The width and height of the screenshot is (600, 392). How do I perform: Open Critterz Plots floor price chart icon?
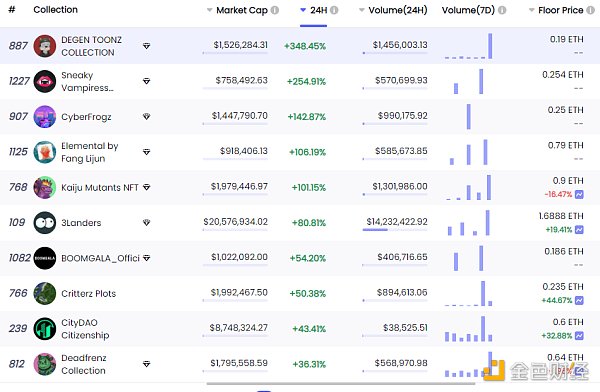[x=579, y=301]
